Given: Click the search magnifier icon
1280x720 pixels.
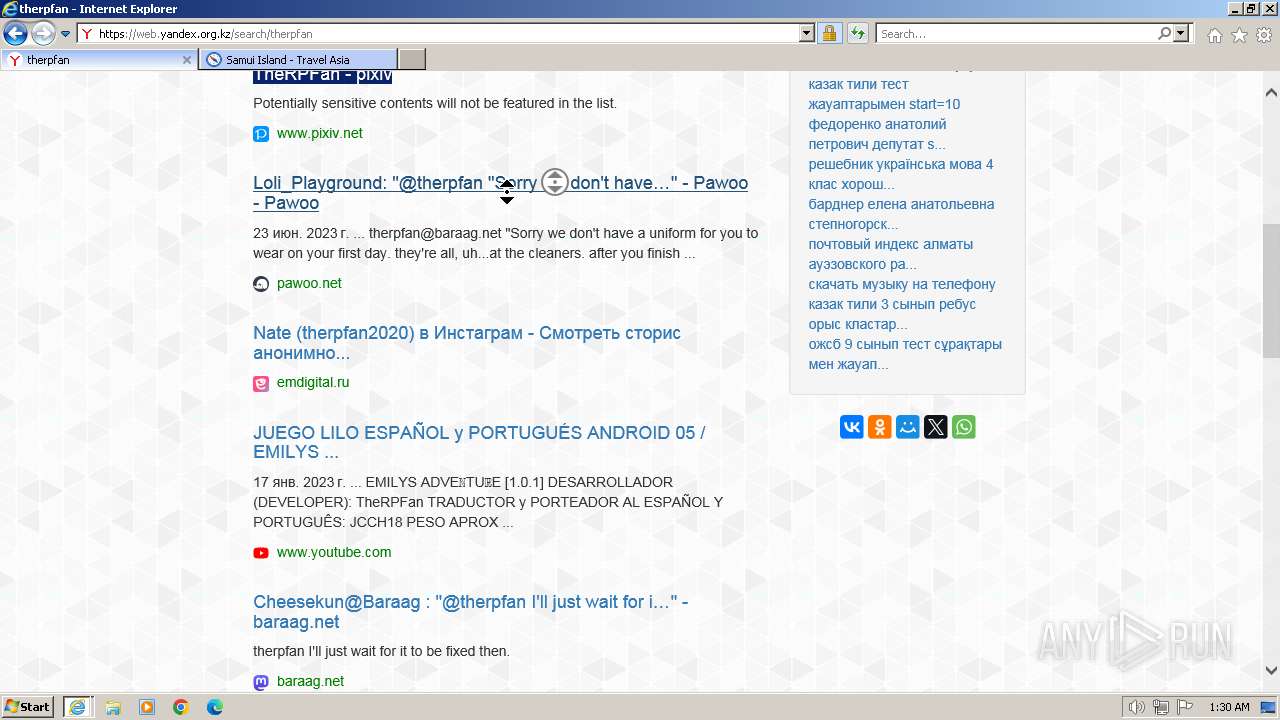Looking at the screenshot, I should 1164,33.
